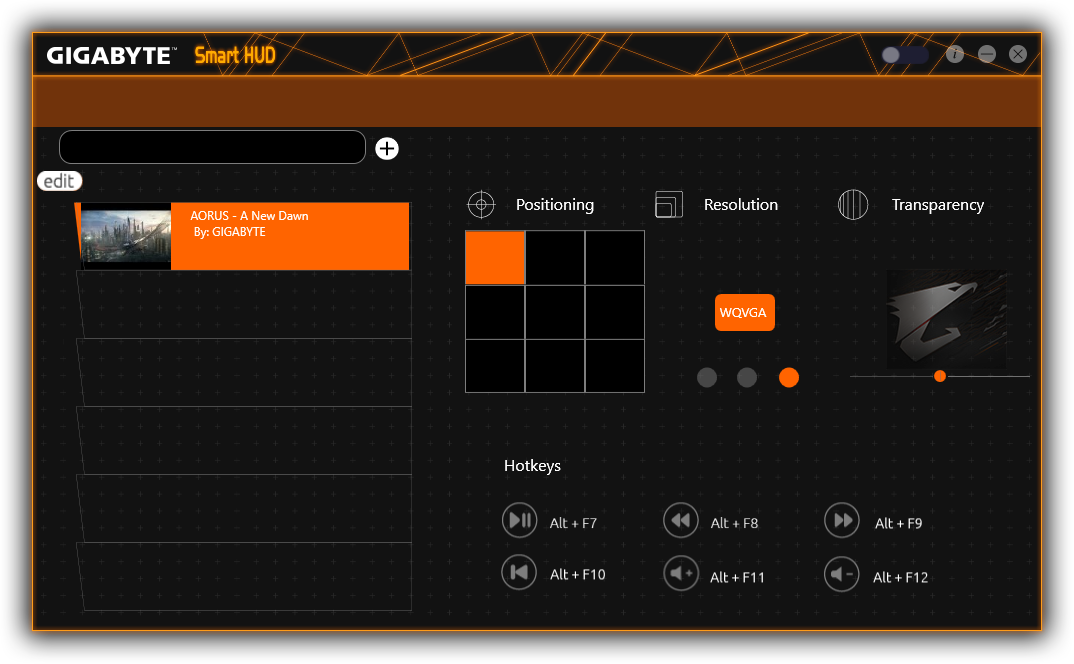Select the third orange resolution dot
Image resolution: width=1074 pixels, height=664 pixels.
(789, 378)
